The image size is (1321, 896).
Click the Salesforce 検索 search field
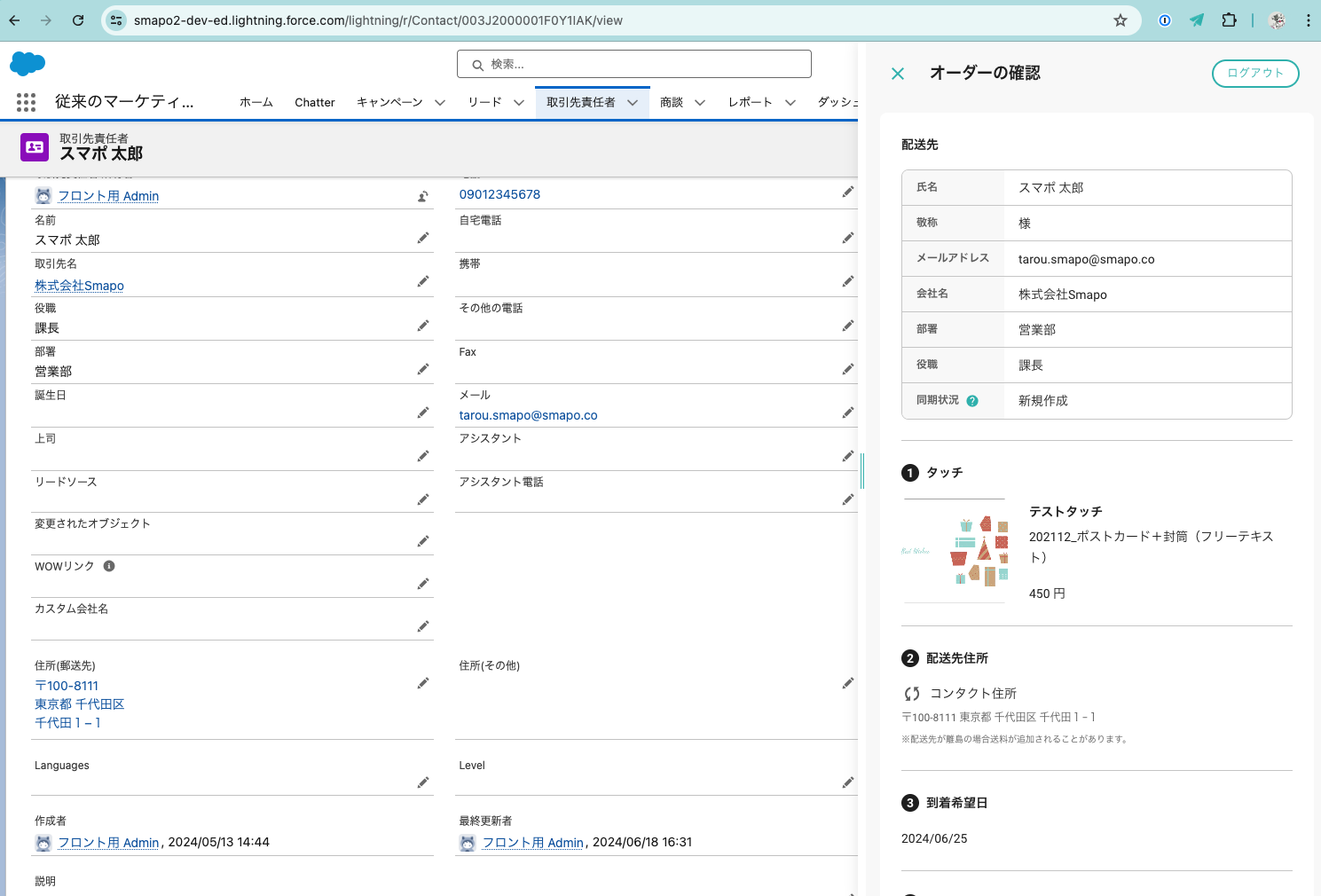tap(633, 65)
